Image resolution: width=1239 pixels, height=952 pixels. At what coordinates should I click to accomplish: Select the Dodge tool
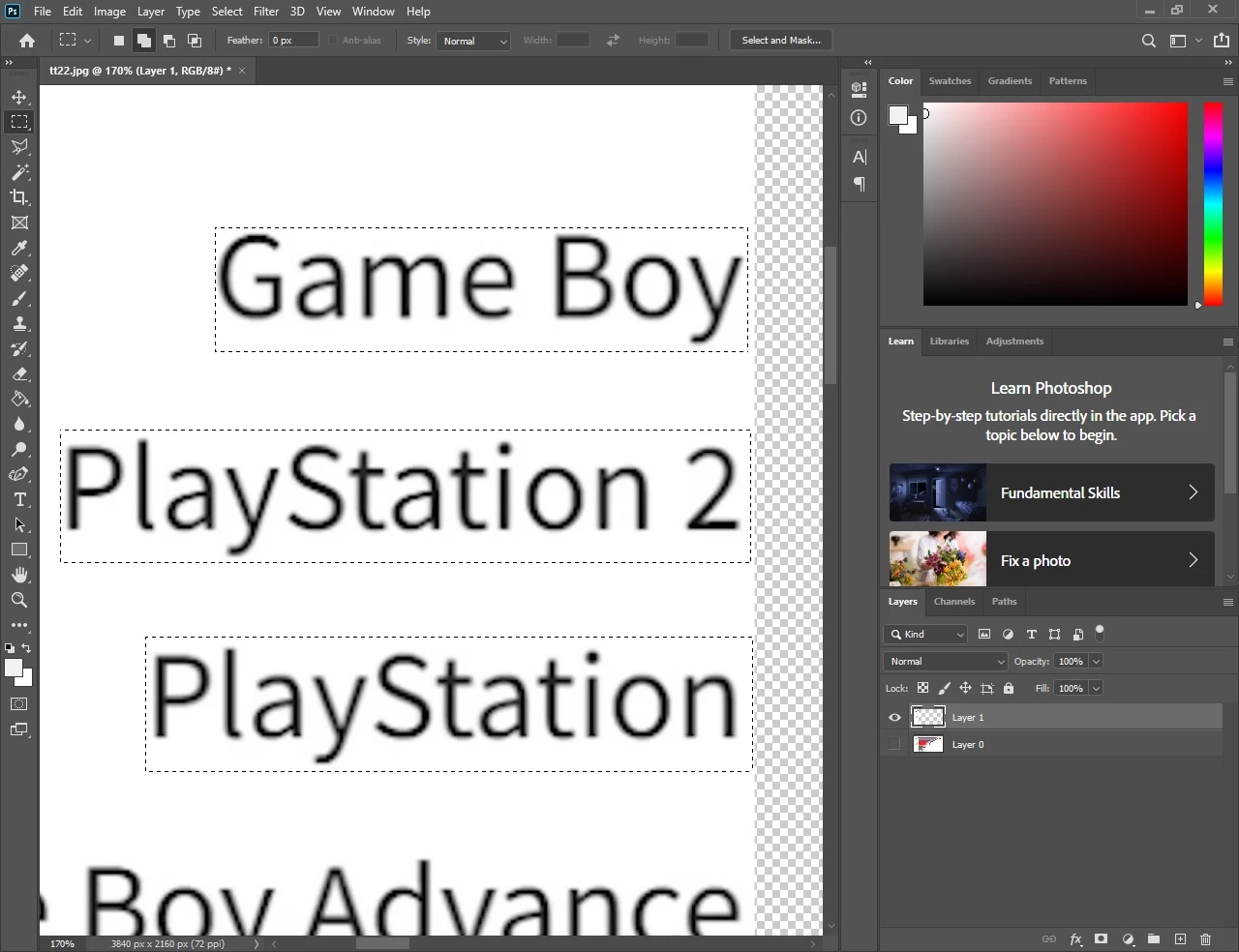coord(19,450)
